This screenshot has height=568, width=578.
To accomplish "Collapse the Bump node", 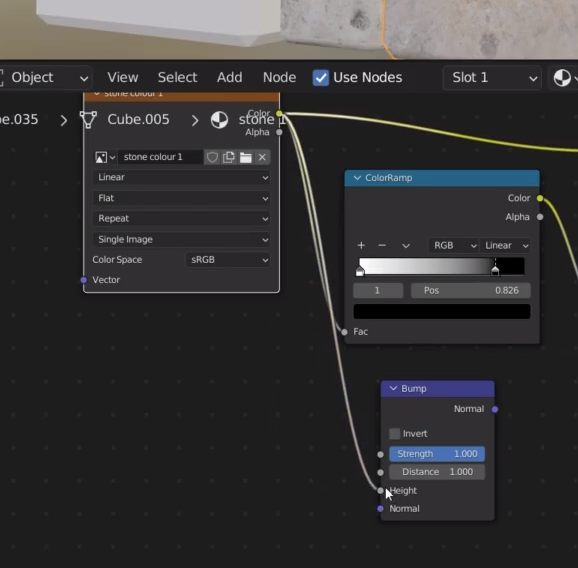I will point(393,388).
